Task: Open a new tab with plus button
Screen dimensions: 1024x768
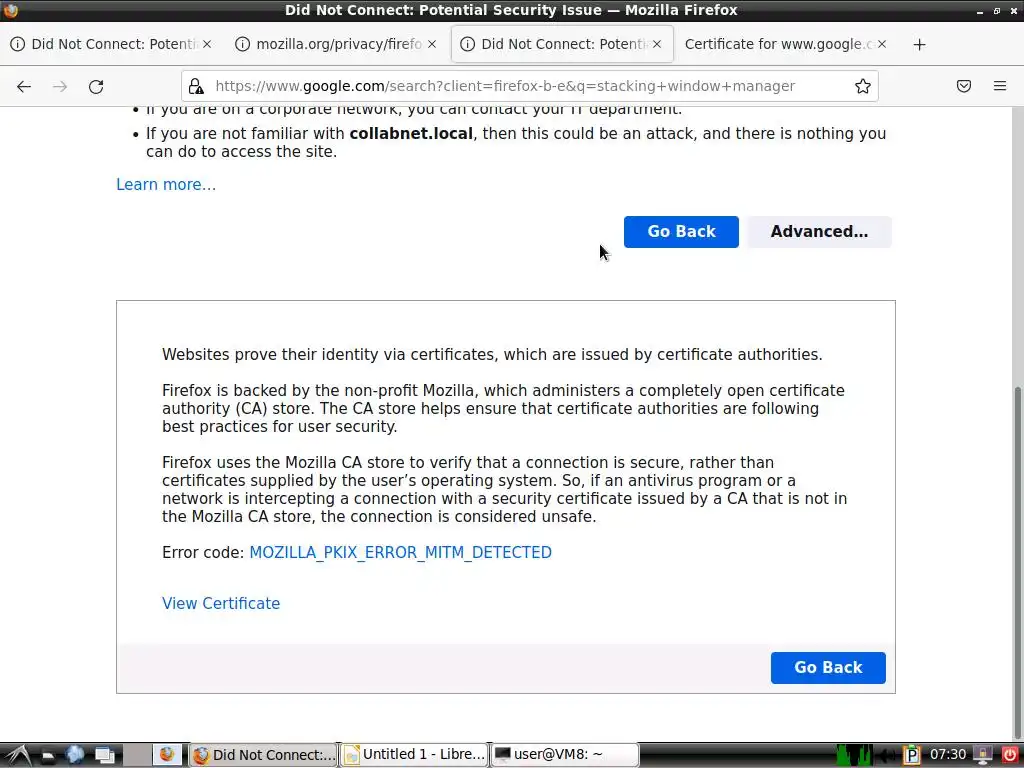Action: (x=920, y=44)
